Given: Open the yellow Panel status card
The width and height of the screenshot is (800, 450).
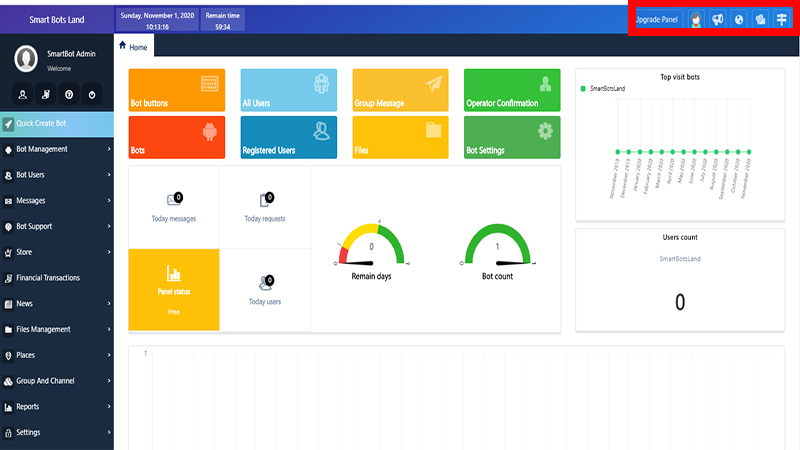Looking at the screenshot, I should tap(174, 289).
